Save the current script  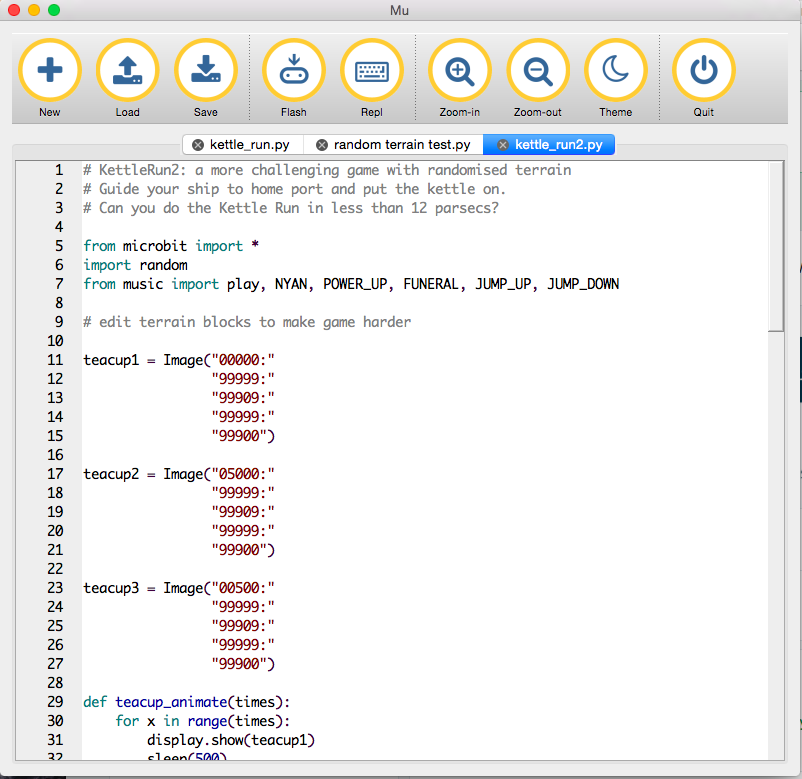point(205,70)
